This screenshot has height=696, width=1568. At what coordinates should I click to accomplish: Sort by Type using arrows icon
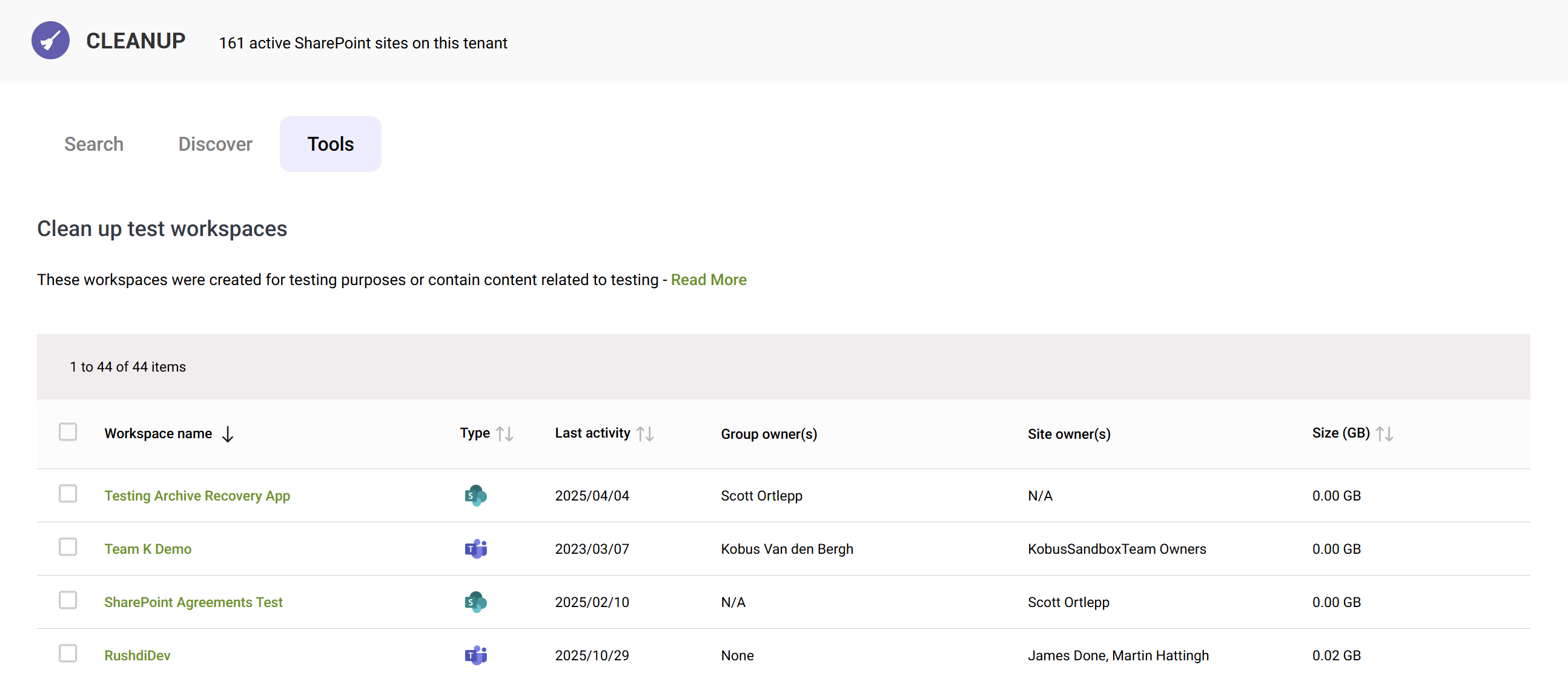pyautogui.click(x=504, y=434)
